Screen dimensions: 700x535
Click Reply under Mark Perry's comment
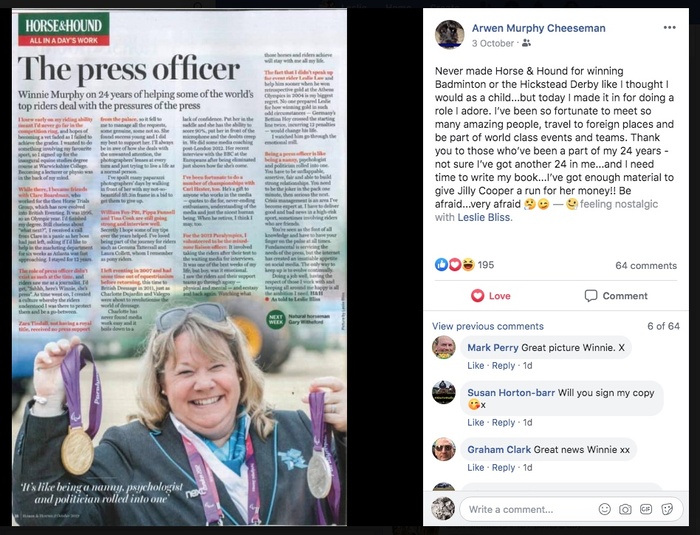(x=503, y=365)
